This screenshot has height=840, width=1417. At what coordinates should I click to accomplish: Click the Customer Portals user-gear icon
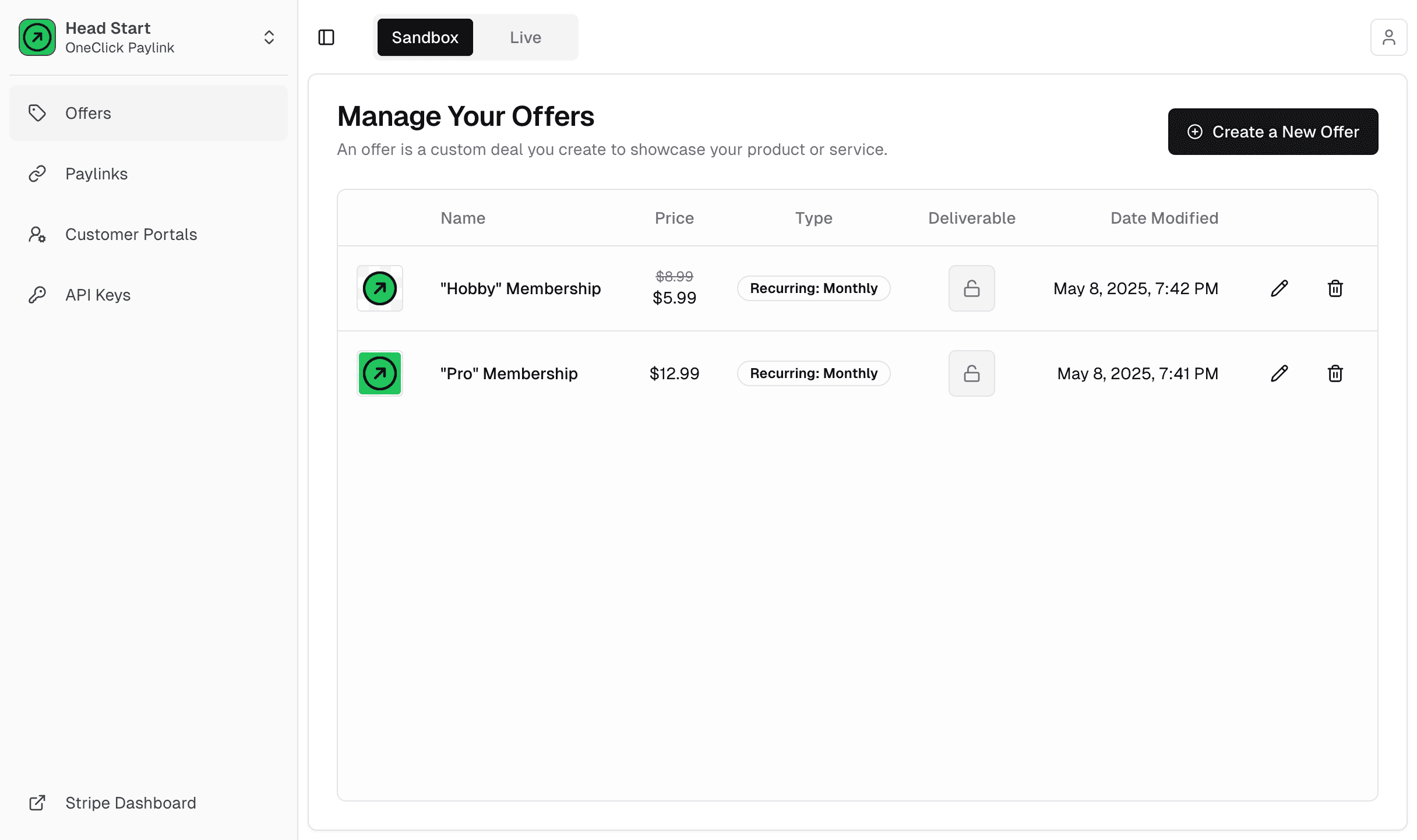(x=37, y=234)
